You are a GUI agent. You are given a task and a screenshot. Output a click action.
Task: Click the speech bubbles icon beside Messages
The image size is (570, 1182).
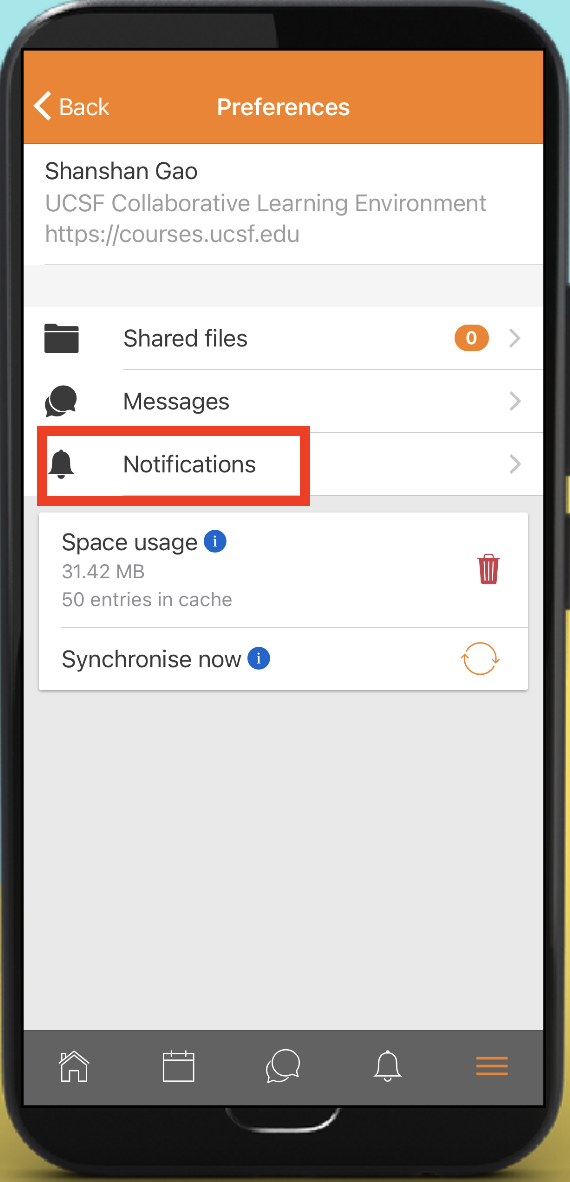point(61,401)
